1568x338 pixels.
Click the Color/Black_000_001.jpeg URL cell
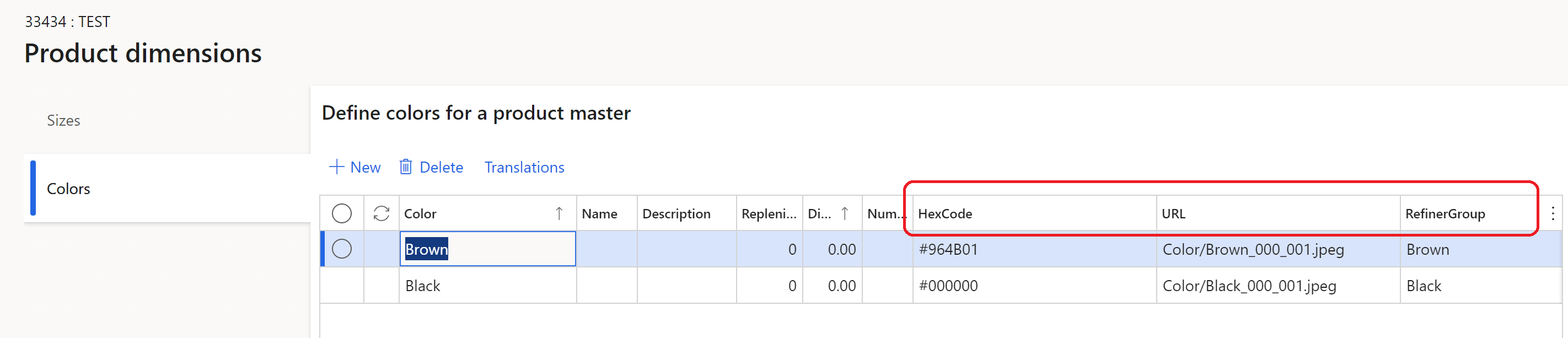1277,285
